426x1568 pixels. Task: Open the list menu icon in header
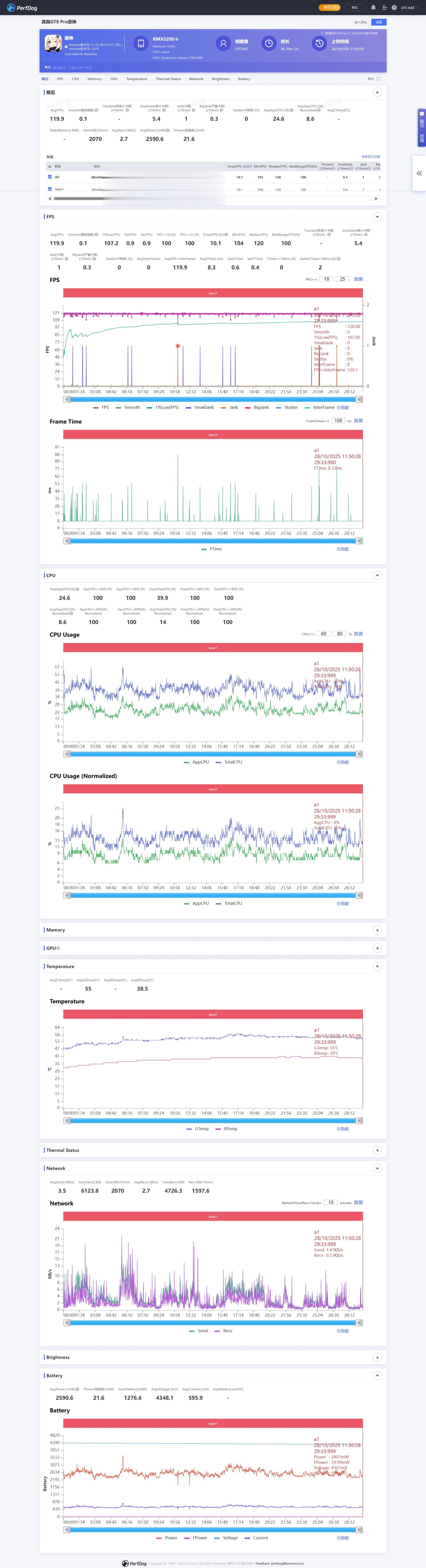point(384,8)
